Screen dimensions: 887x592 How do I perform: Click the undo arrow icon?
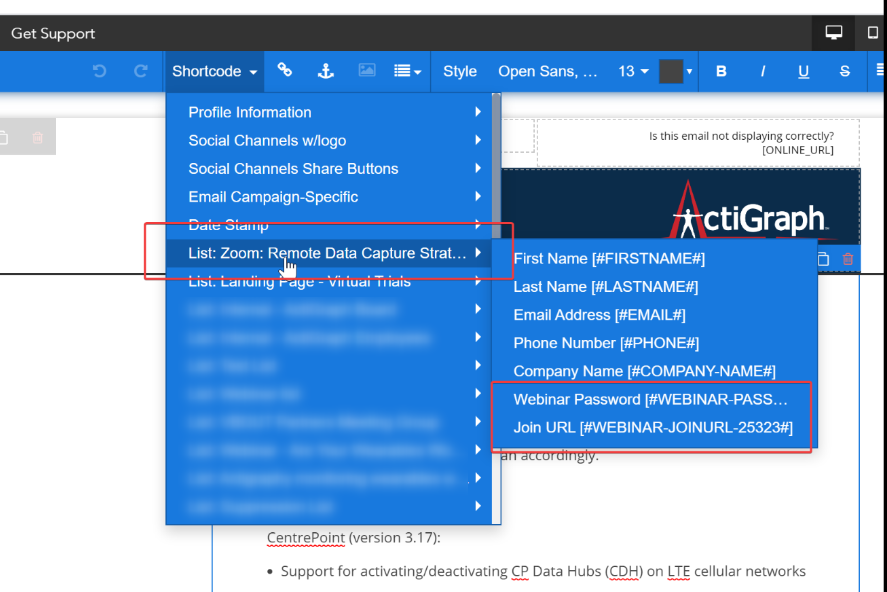(x=100, y=71)
